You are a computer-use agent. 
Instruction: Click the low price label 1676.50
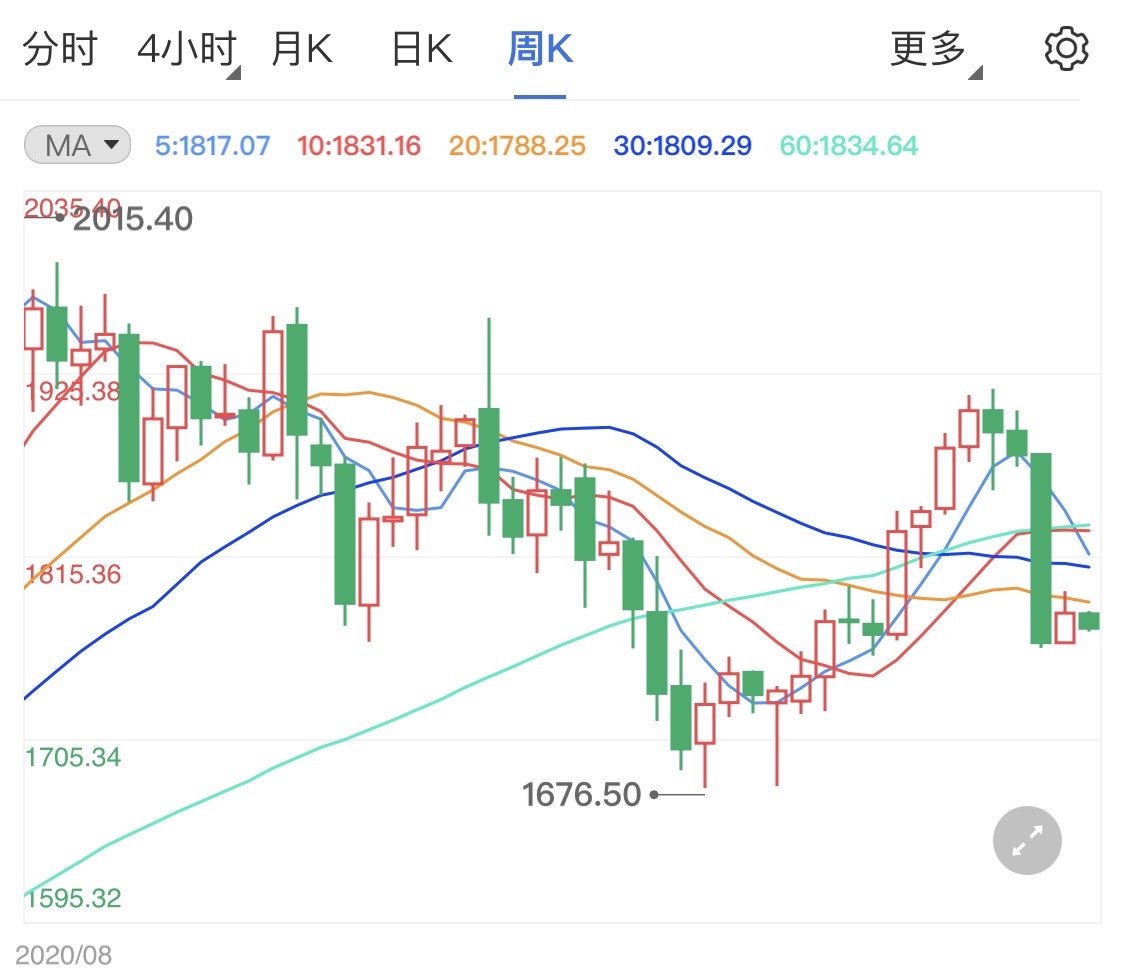point(581,794)
